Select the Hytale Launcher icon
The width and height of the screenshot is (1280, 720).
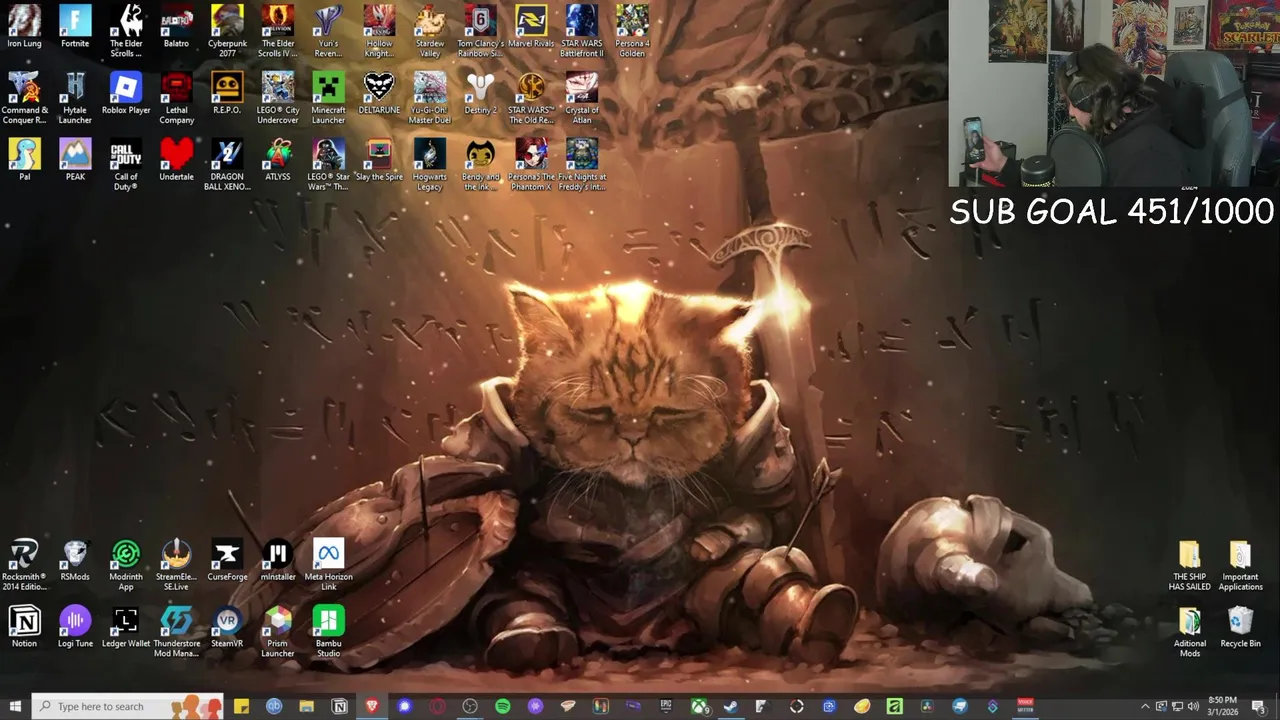75,98
